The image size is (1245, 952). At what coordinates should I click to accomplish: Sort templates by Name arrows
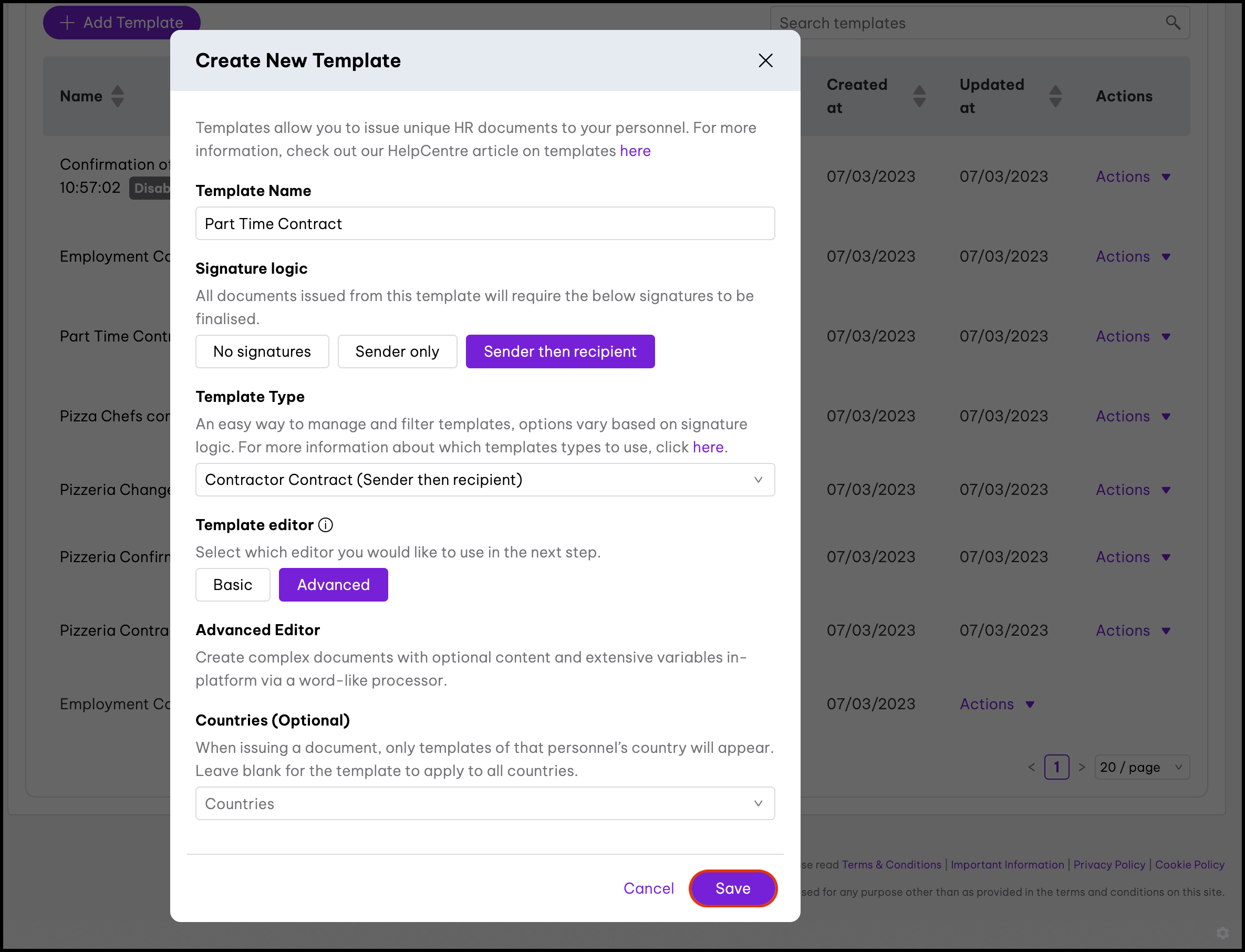tap(117, 96)
